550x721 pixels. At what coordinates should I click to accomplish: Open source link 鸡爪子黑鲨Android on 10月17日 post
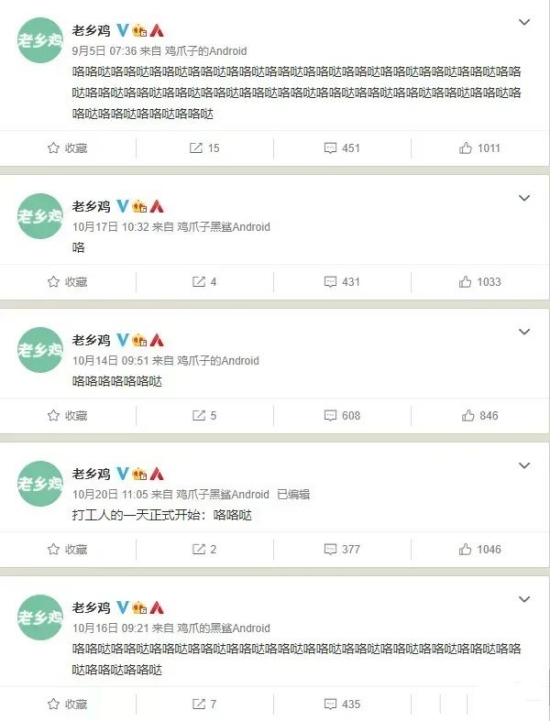tap(223, 227)
